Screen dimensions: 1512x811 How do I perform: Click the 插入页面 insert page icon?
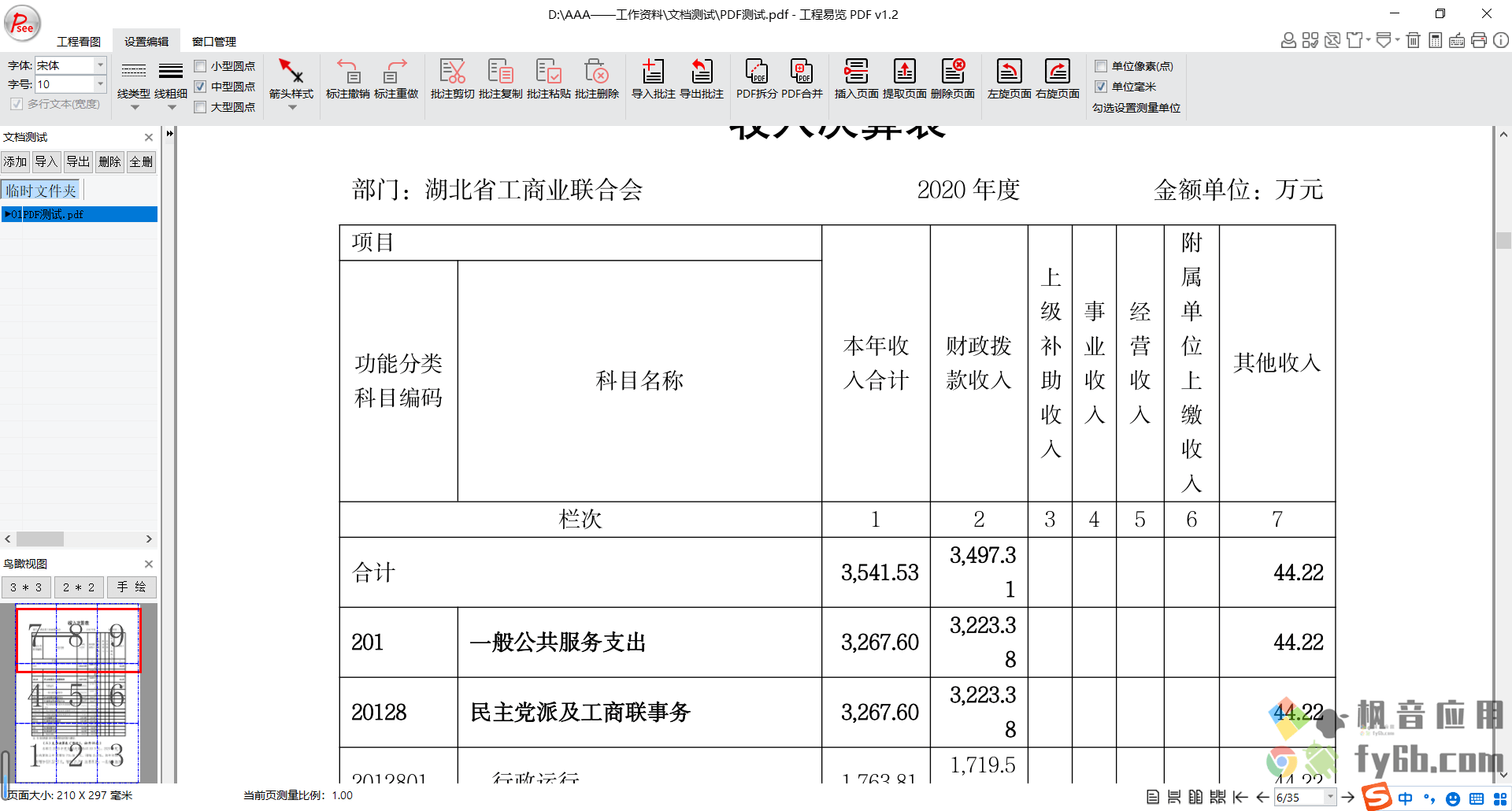point(856,72)
